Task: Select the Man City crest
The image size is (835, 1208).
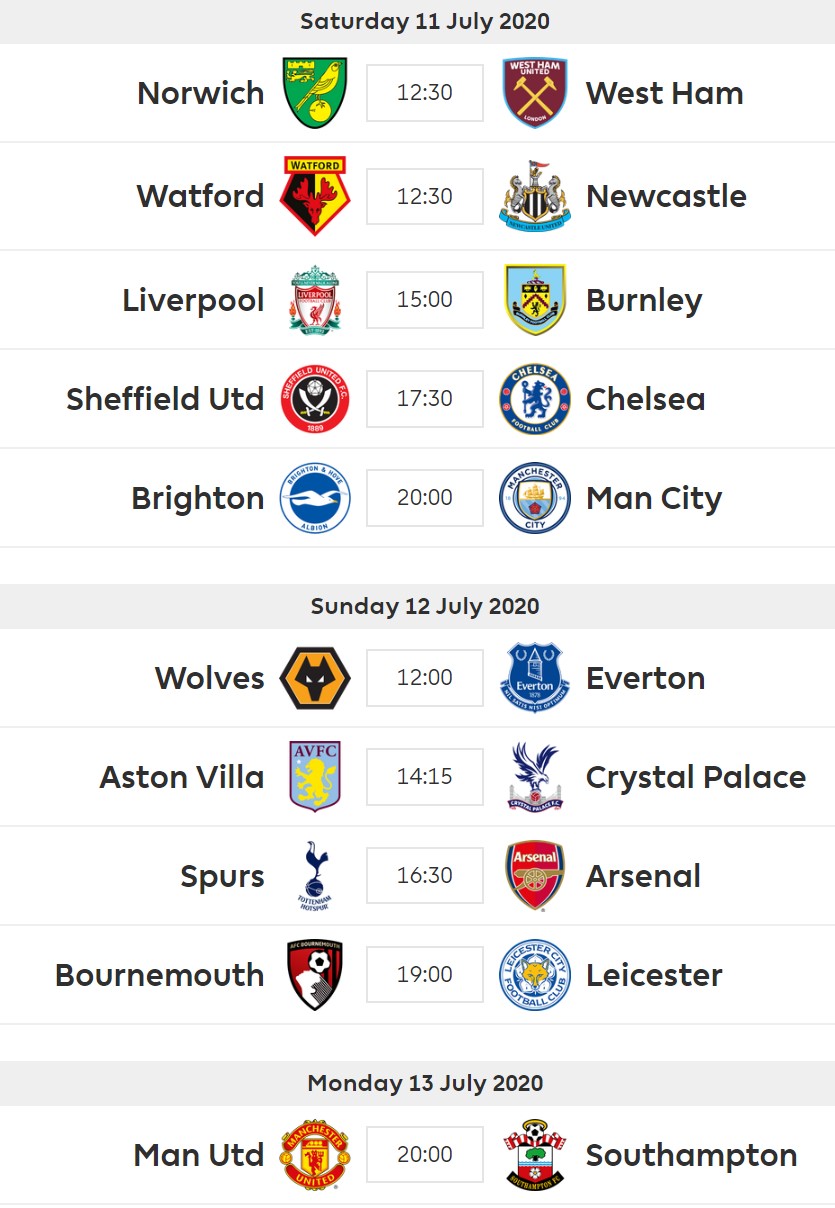Action: [x=535, y=497]
